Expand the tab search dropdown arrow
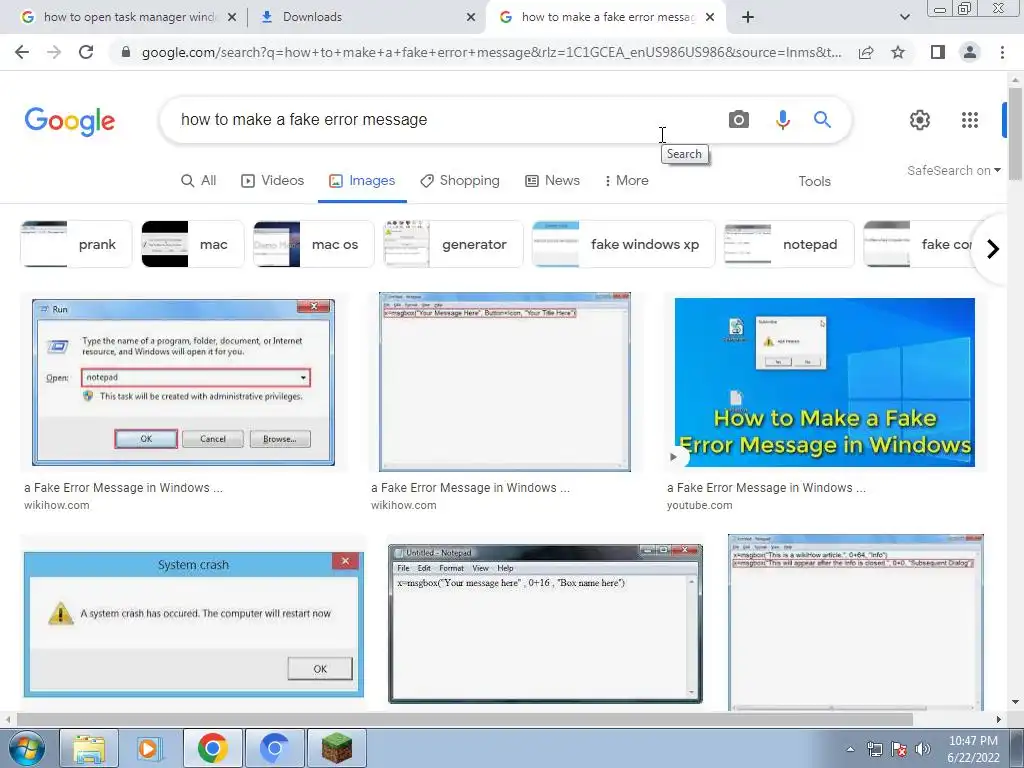Viewport: 1024px width, 768px height. pos(904,17)
